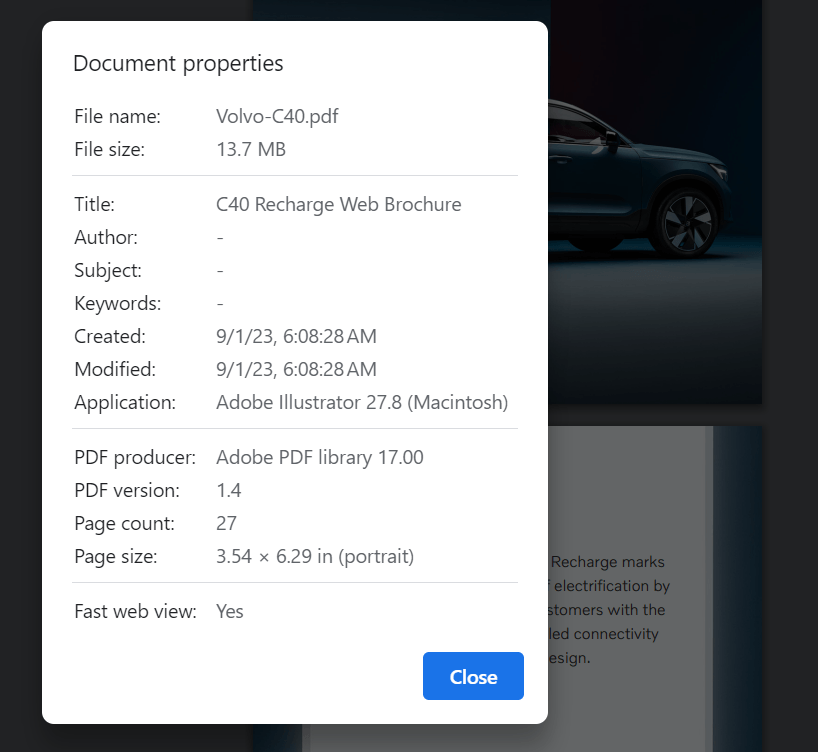
Task: Click 'Recharge marks' text in background PDF
Action: click(608, 562)
